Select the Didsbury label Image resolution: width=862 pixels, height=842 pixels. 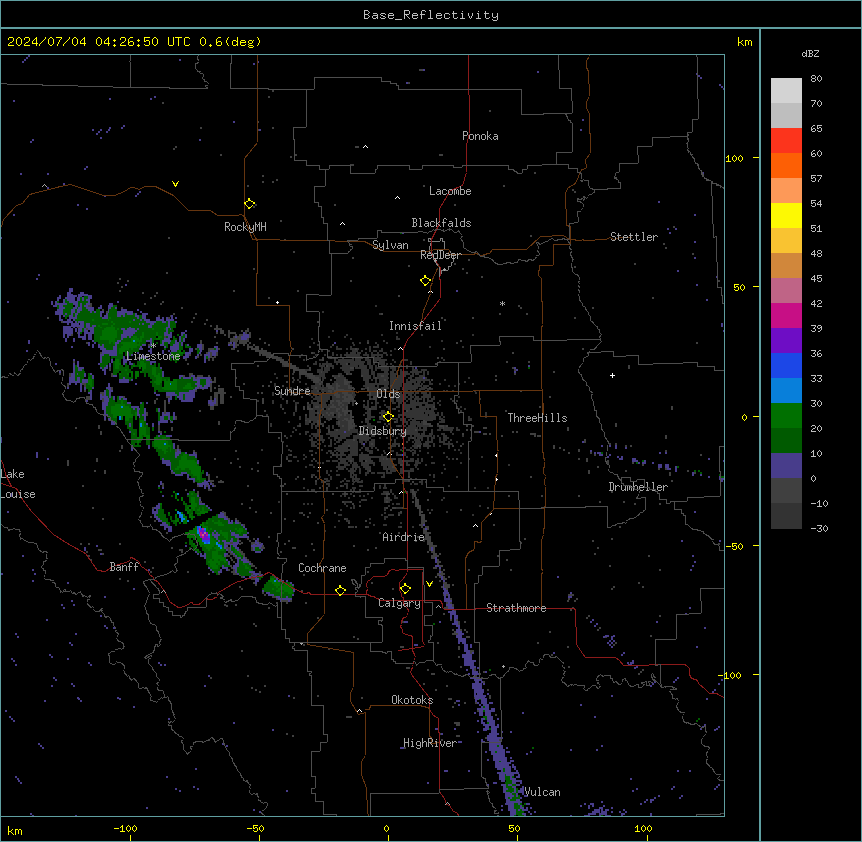pyautogui.click(x=383, y=431)
